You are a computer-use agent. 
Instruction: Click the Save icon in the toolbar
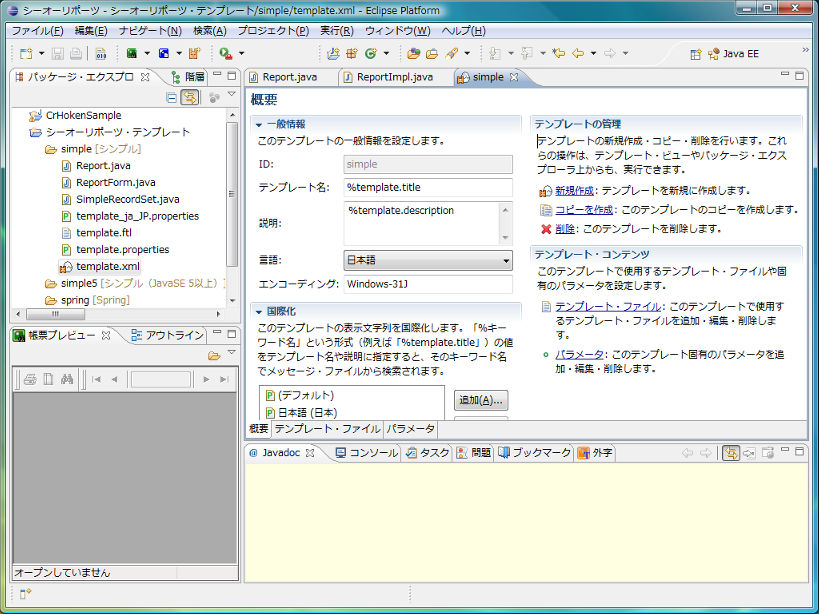(57, 53)
